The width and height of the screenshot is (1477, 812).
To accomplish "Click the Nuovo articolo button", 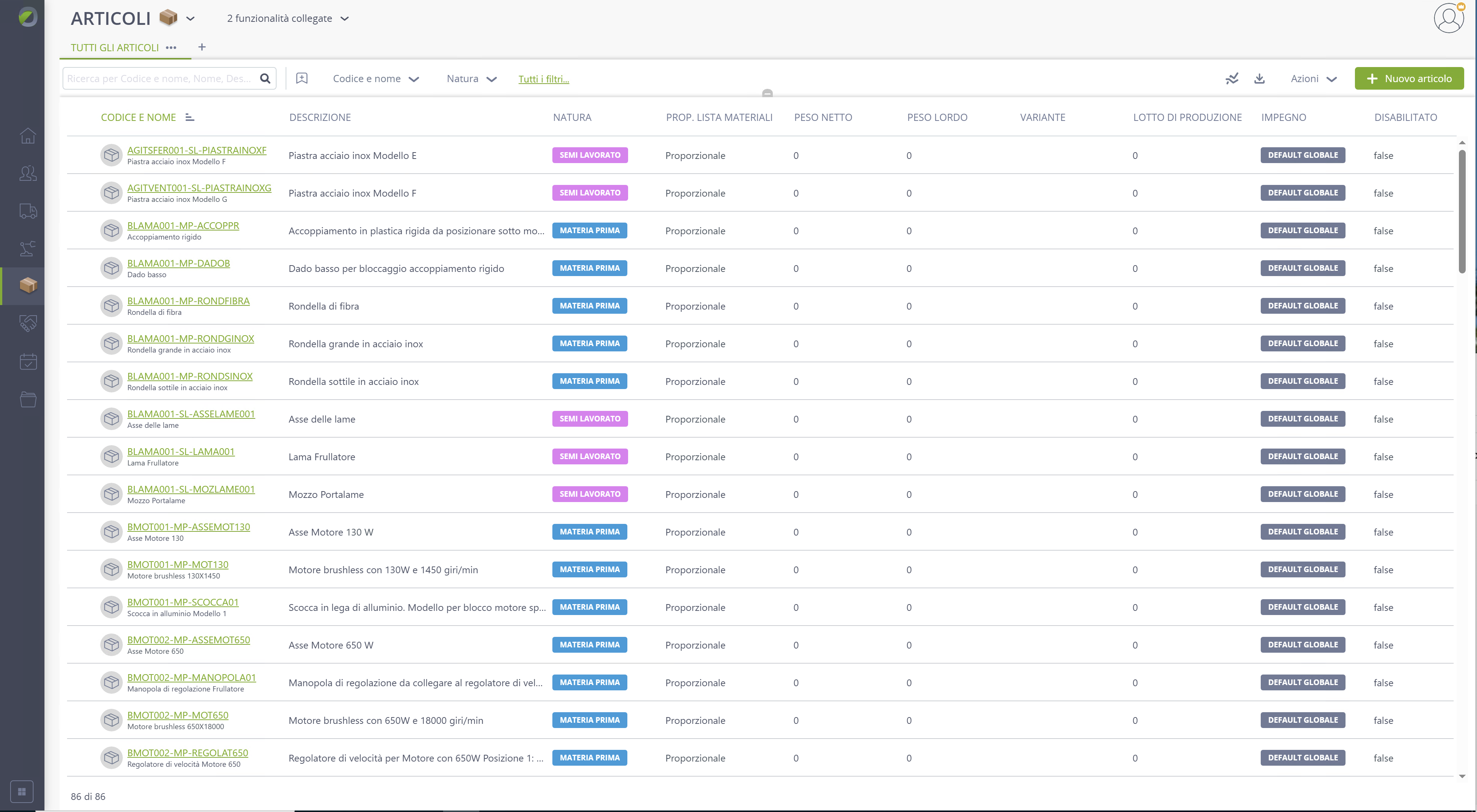I will point(1409,78).
